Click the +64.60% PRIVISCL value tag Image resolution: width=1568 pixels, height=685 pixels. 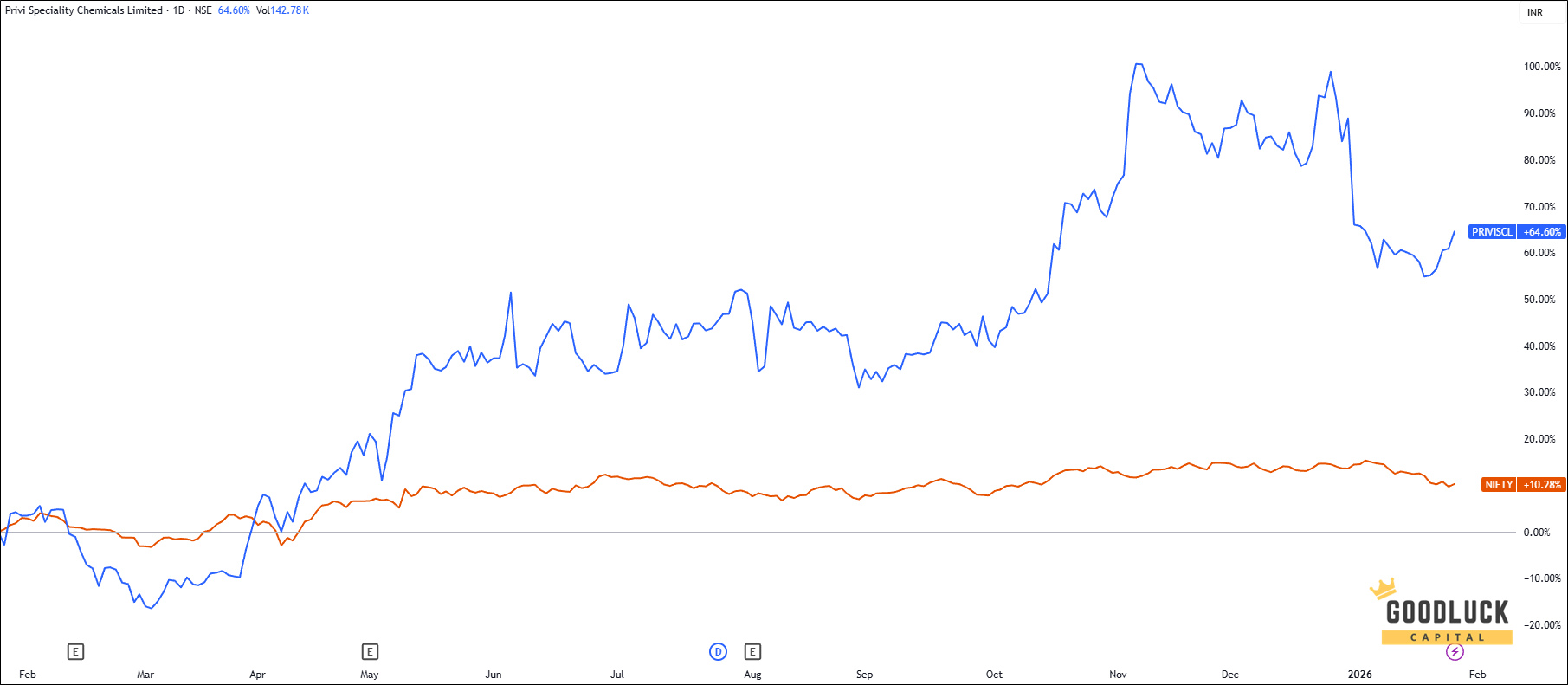pyautogui.click(x=1542, y=232)
